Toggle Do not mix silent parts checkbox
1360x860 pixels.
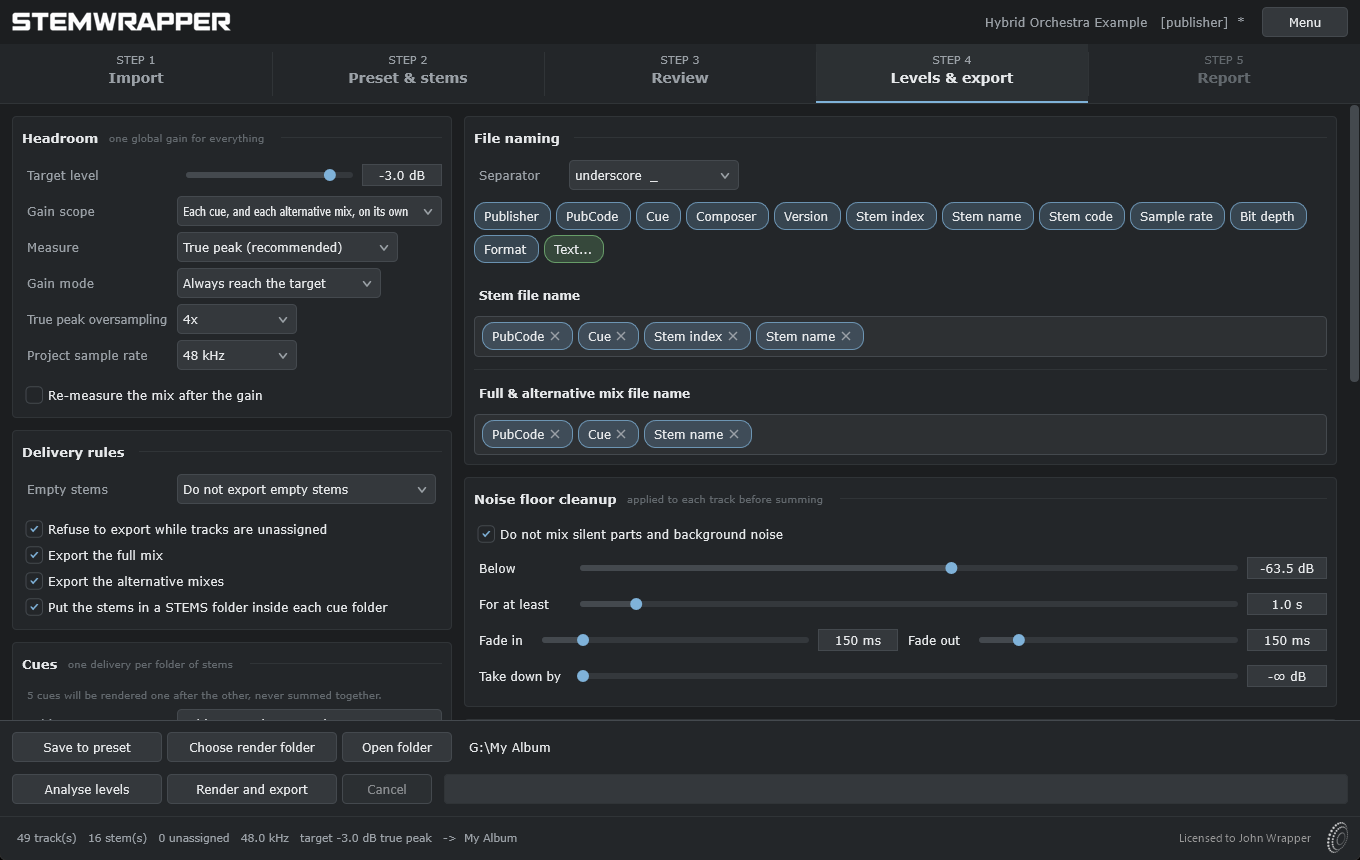pos(486,534)
